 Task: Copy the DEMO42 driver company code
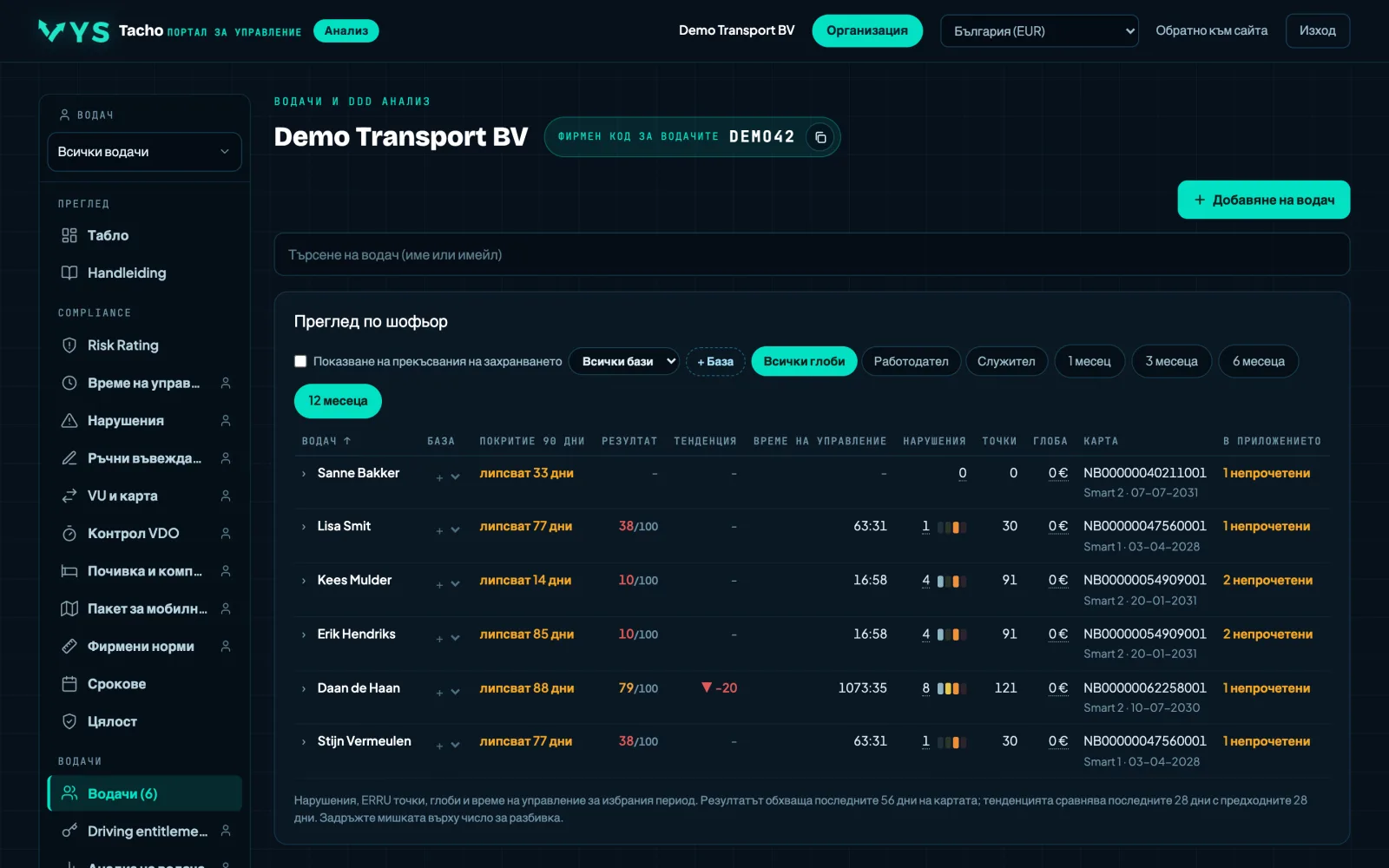tap(820, 137)
